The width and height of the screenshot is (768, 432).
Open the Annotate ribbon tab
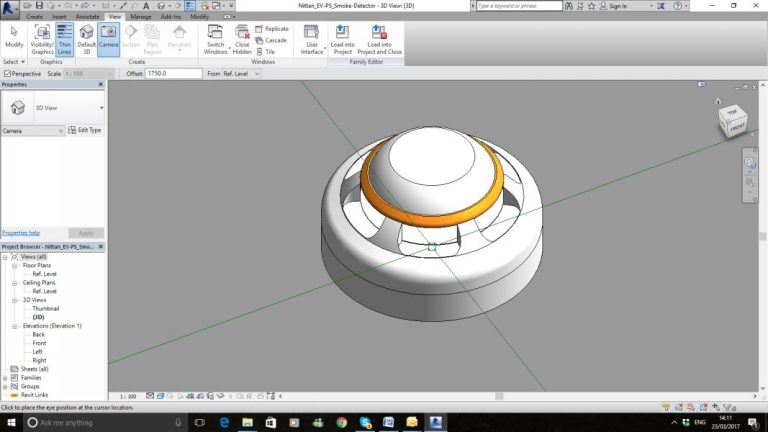pyautogui.click(x=86, y=17)
